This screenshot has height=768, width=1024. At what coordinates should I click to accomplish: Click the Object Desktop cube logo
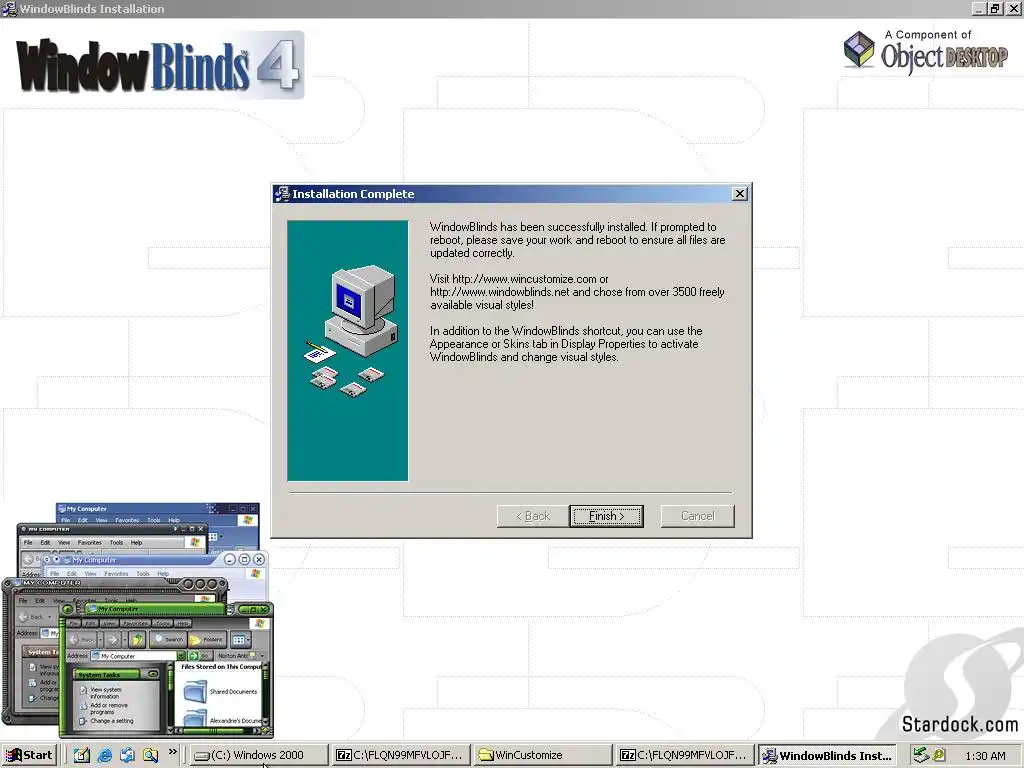tap(859, 49)
